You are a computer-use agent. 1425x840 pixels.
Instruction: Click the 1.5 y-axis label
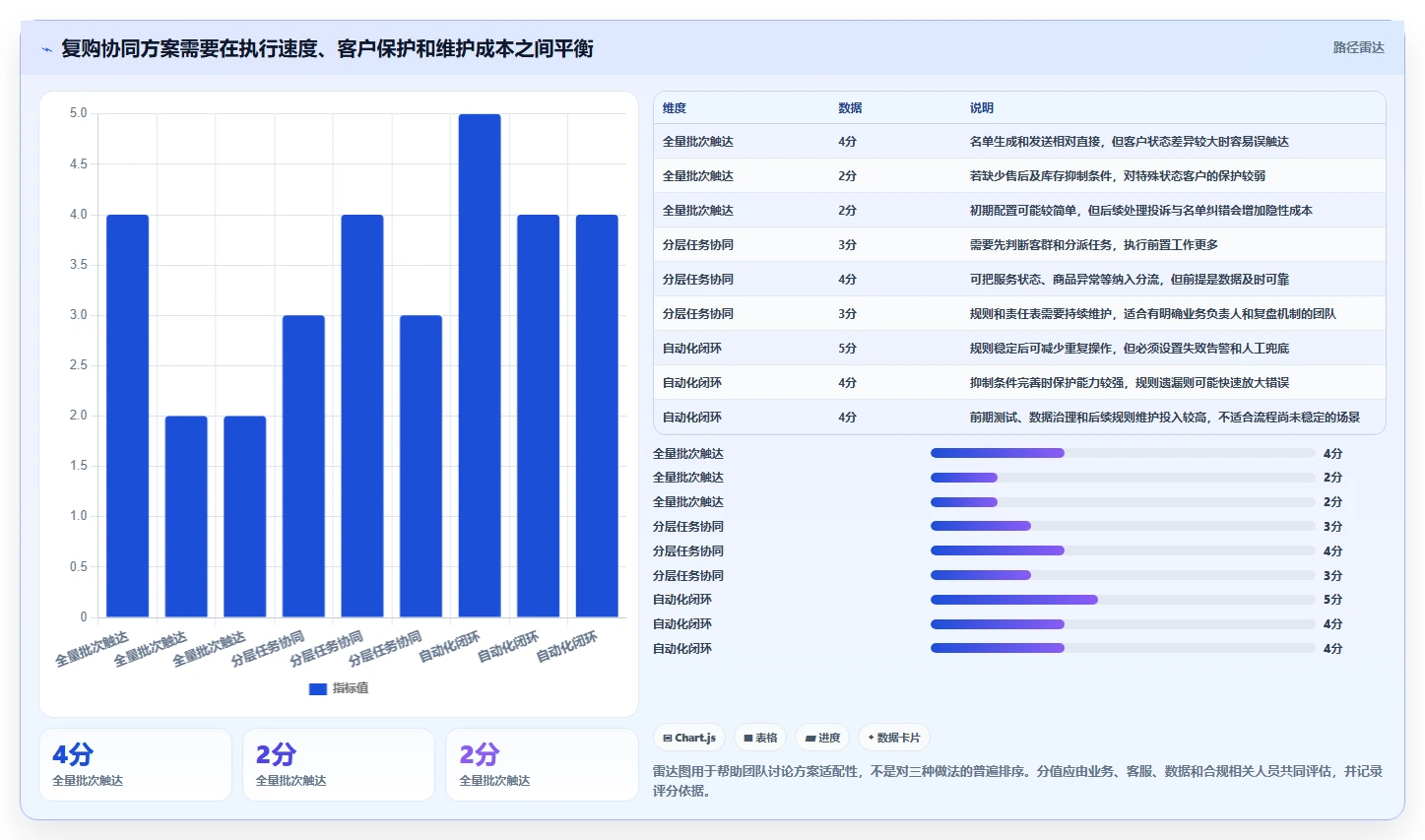(x=78, y=466)
